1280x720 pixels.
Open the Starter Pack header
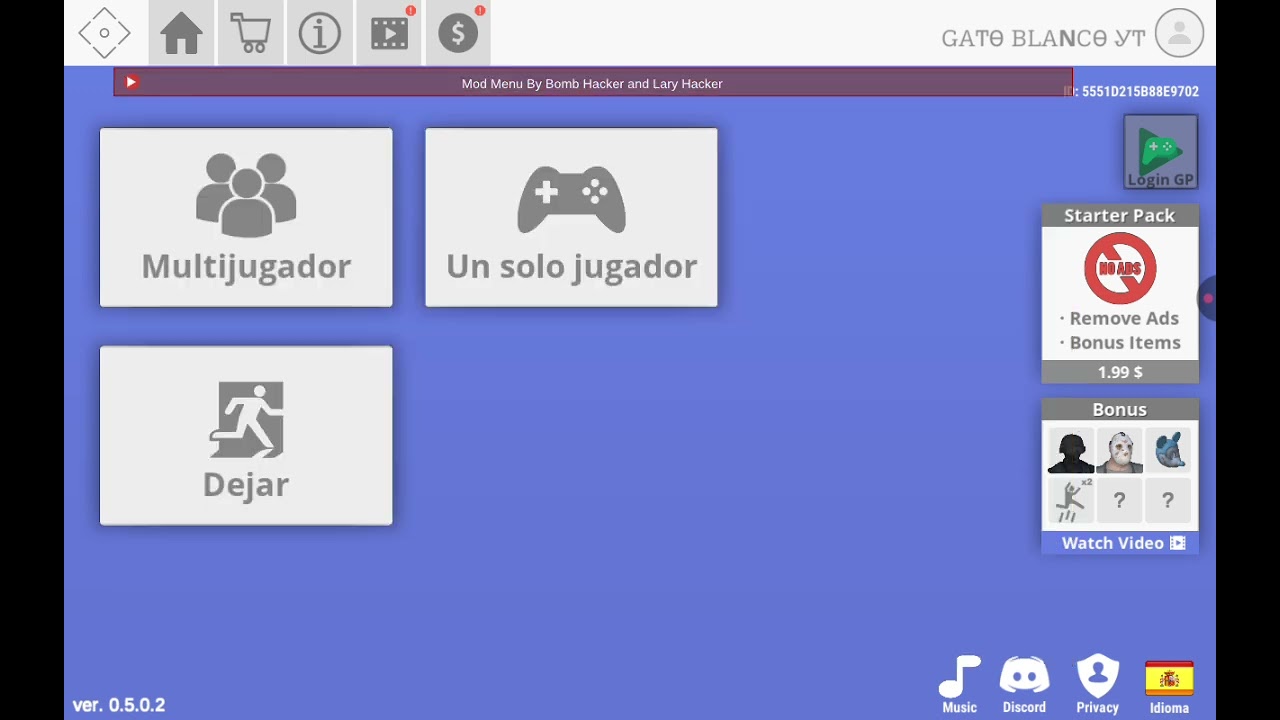tap(1120, 215)
